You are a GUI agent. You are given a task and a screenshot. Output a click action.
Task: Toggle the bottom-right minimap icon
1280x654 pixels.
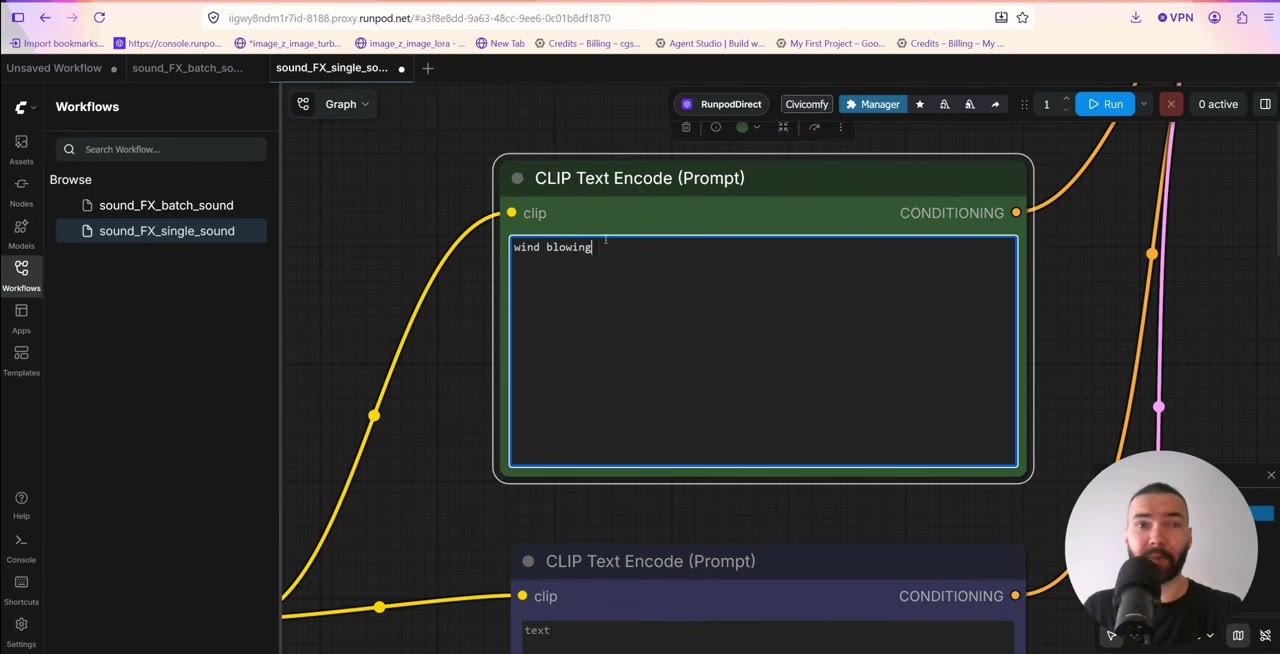coord(1238,636)
